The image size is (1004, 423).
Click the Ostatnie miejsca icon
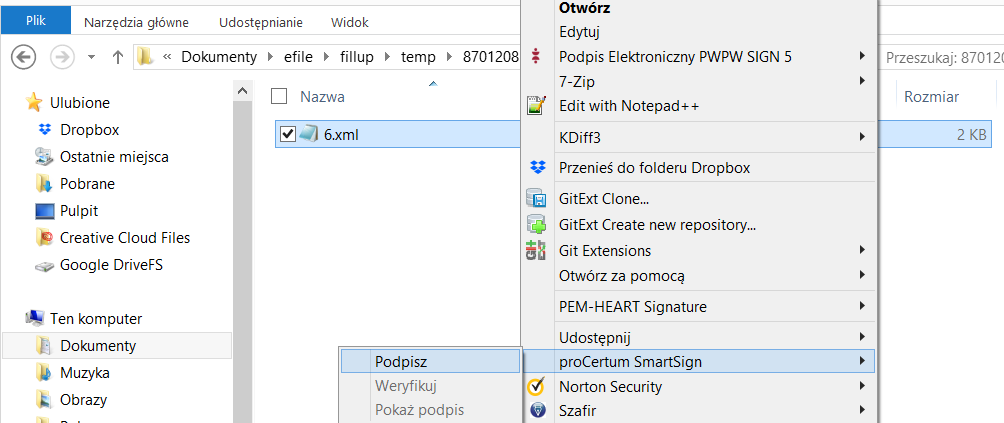pos(44,157)
